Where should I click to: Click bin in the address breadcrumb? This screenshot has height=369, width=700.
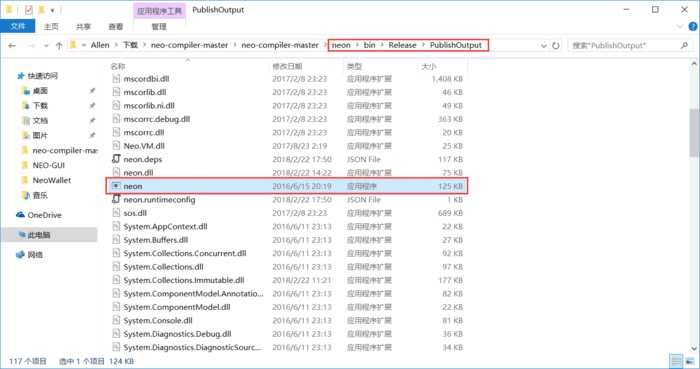(369, 46)
